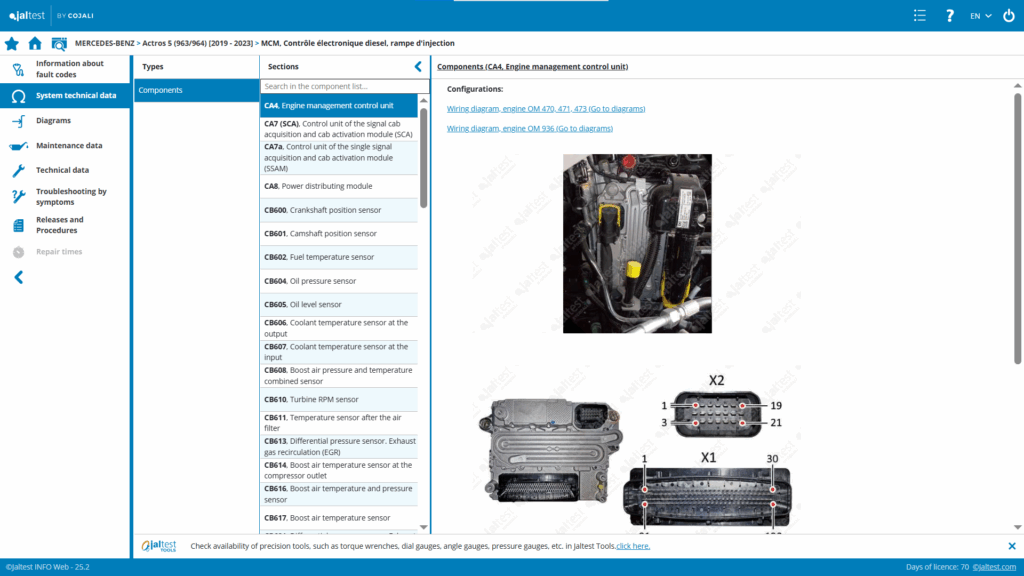Screen dimensions: 1024x576
Task: Select Diagrams in the sidebar
Action: point(53,121)
